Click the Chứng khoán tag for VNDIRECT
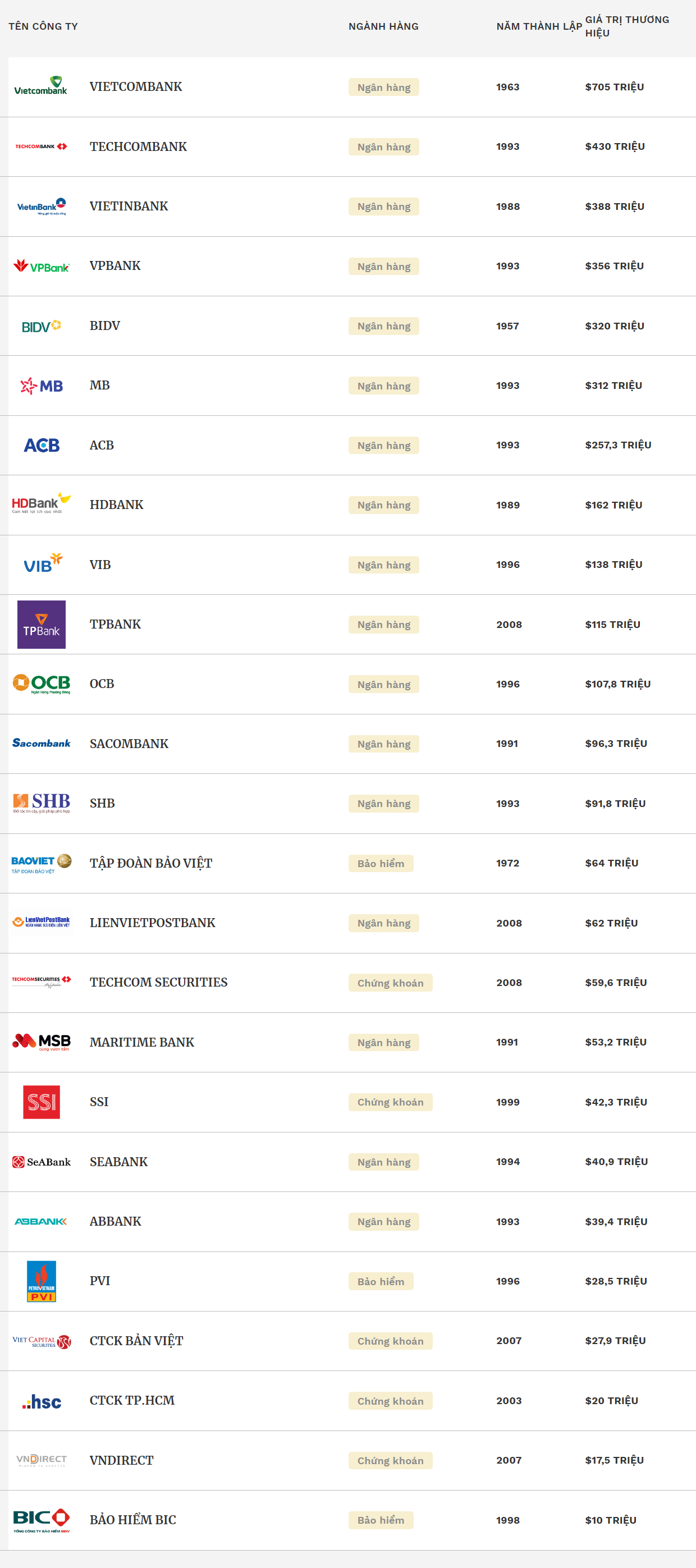Image resolution: width=696 pixels, height=1568 pixels. [390, 1460]
